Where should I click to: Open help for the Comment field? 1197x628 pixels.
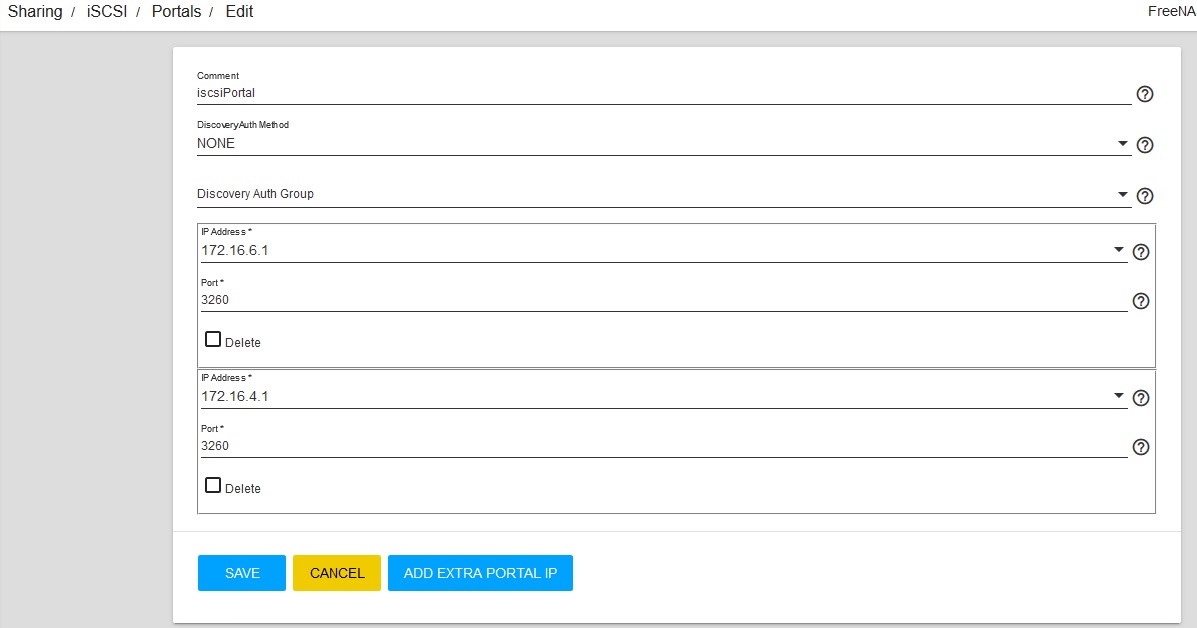coord(1144,94)
